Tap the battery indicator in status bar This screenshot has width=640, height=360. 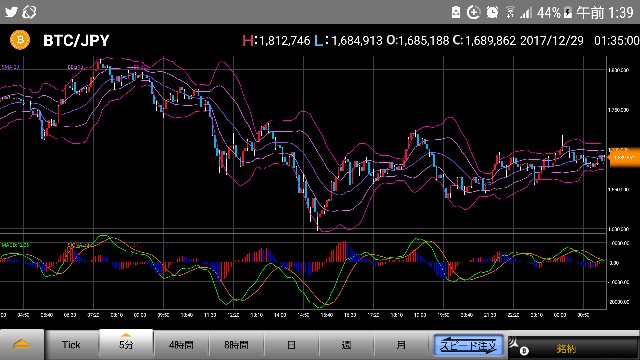[x=568, y=13]
